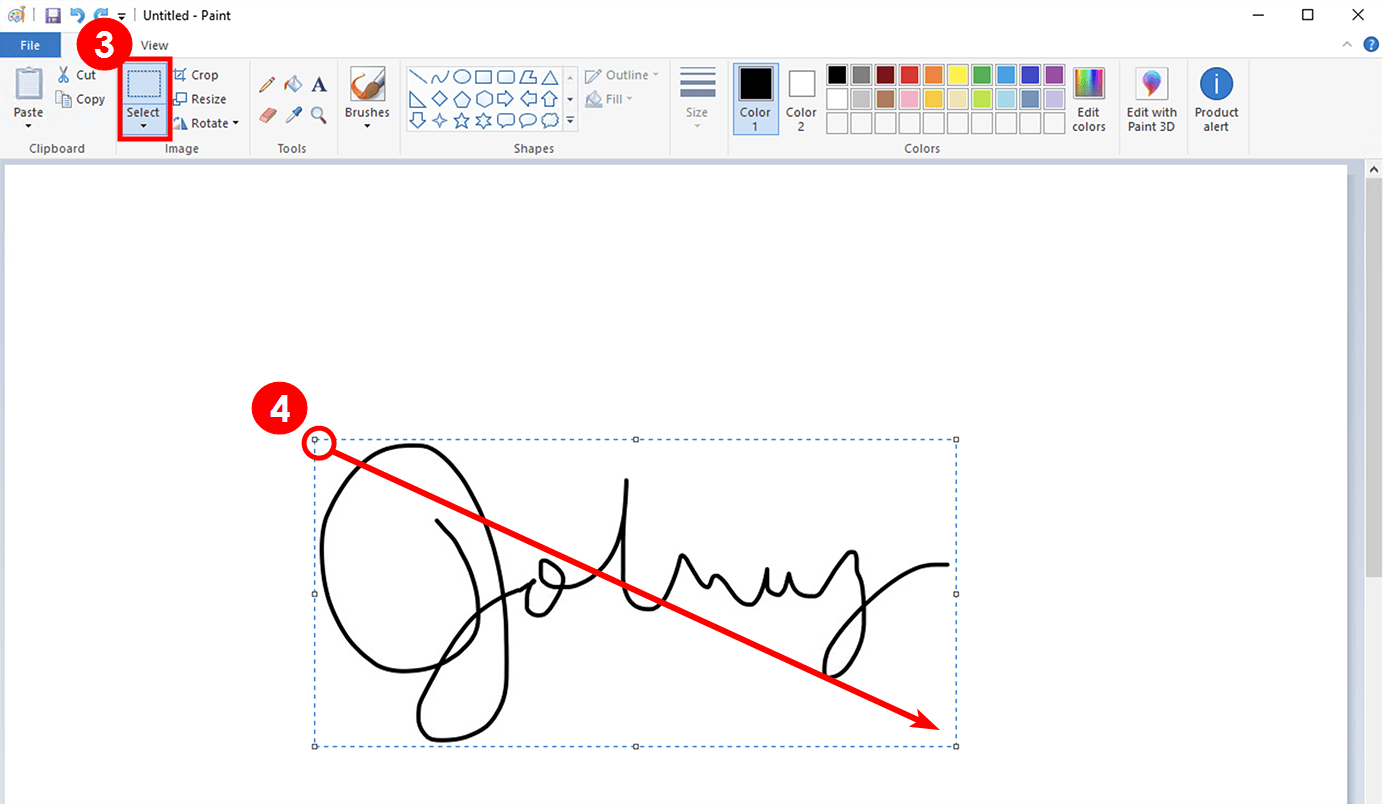Select the red color swatch

tap(908, 73)
